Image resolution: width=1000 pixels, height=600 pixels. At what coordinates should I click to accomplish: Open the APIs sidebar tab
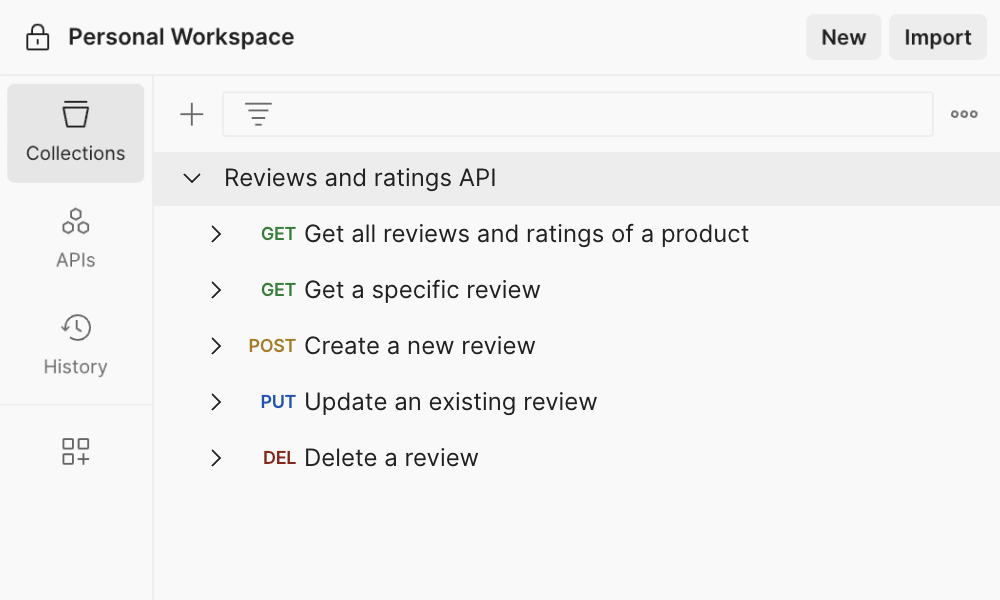(x=76, y=238)
